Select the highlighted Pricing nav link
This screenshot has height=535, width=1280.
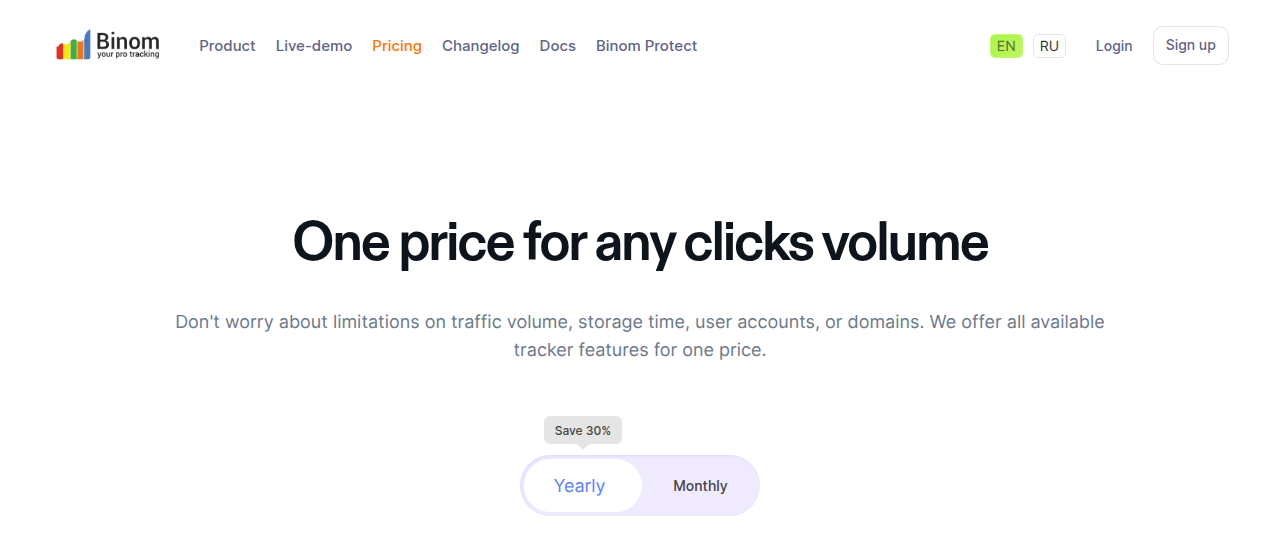tap(397, 46)
